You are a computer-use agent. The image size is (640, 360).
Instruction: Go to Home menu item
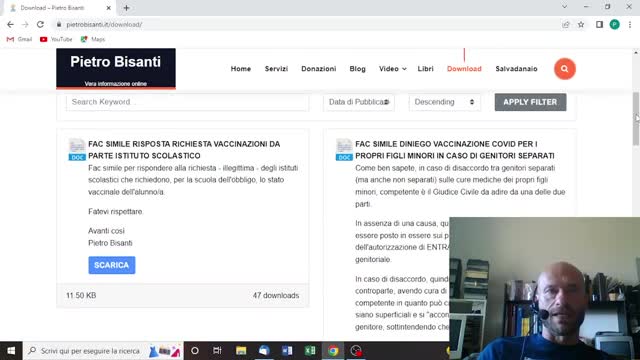241,69
